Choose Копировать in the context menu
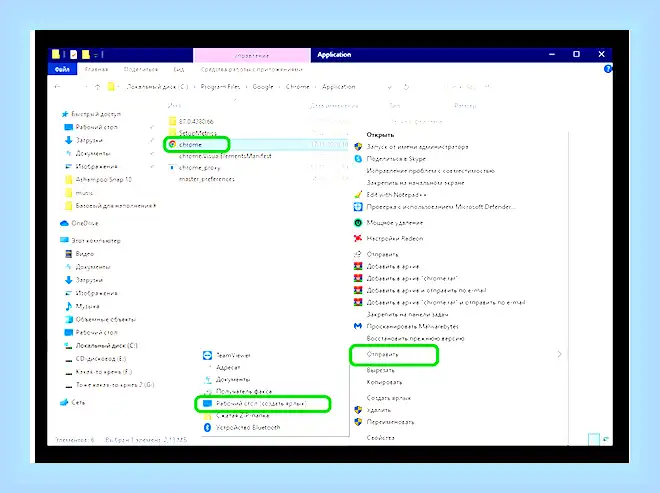 [x=384, y=382]
